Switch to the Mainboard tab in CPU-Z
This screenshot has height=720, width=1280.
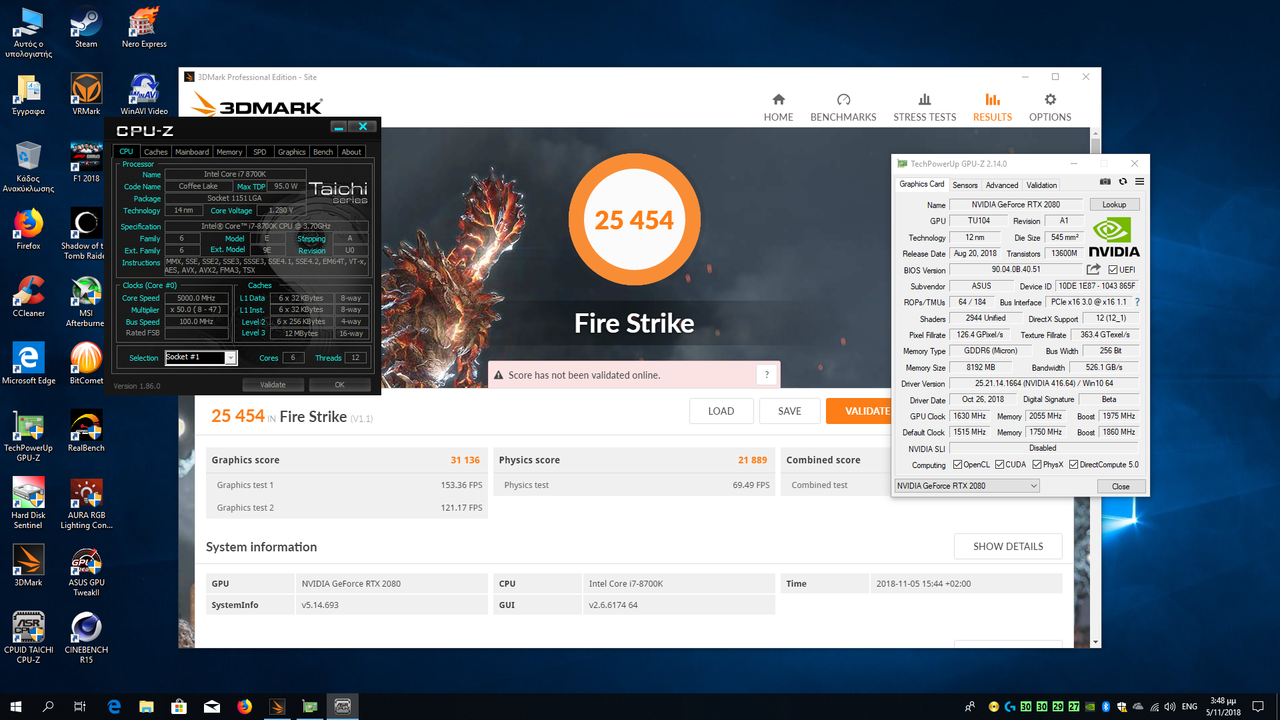point(192,152)
